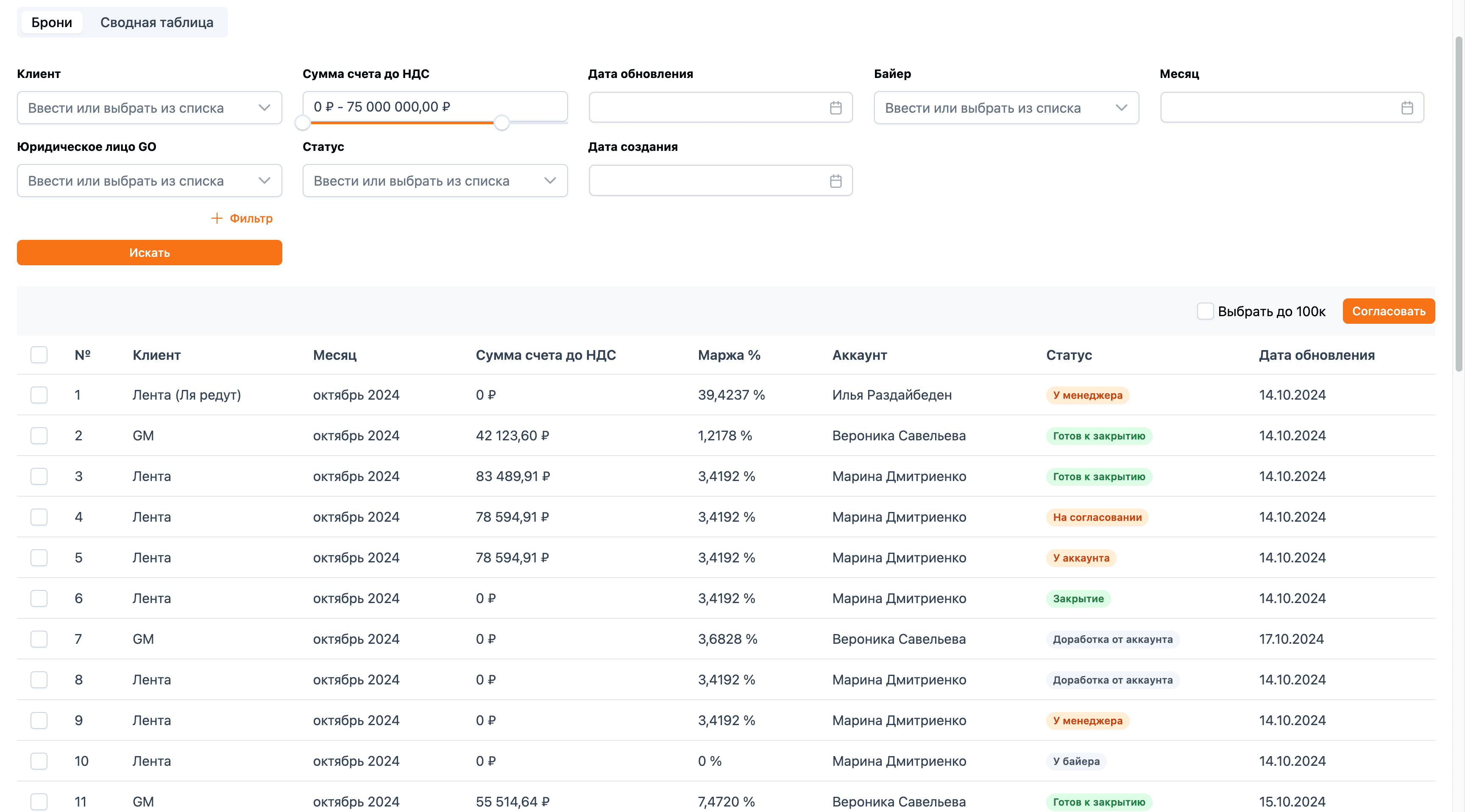Click Готов к закрытию status in row 3
1465x812 pixels.
click(x=1099, y=476)
